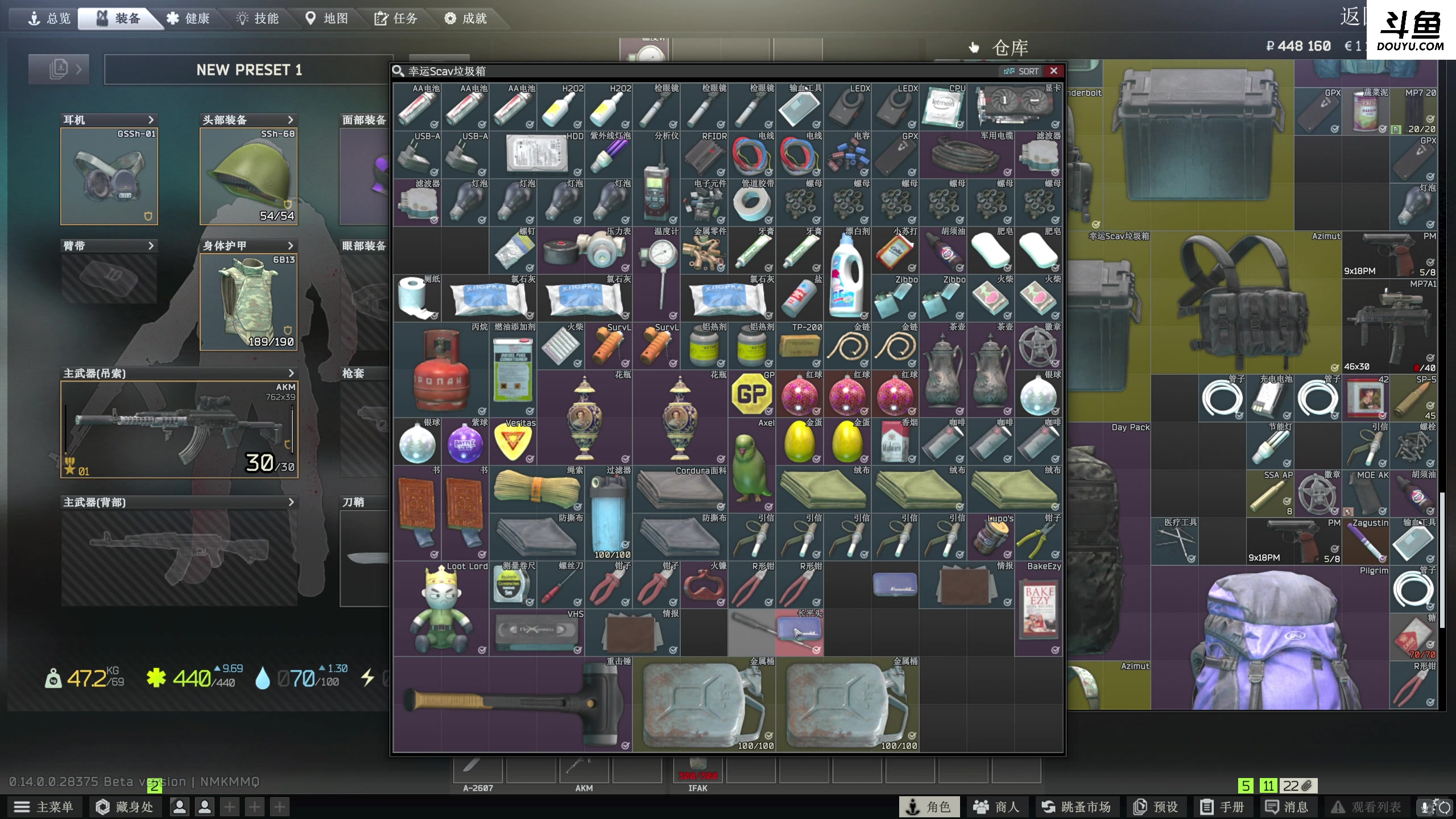
Task: Open the 成就 achievements tab
Action: [465, 19]
